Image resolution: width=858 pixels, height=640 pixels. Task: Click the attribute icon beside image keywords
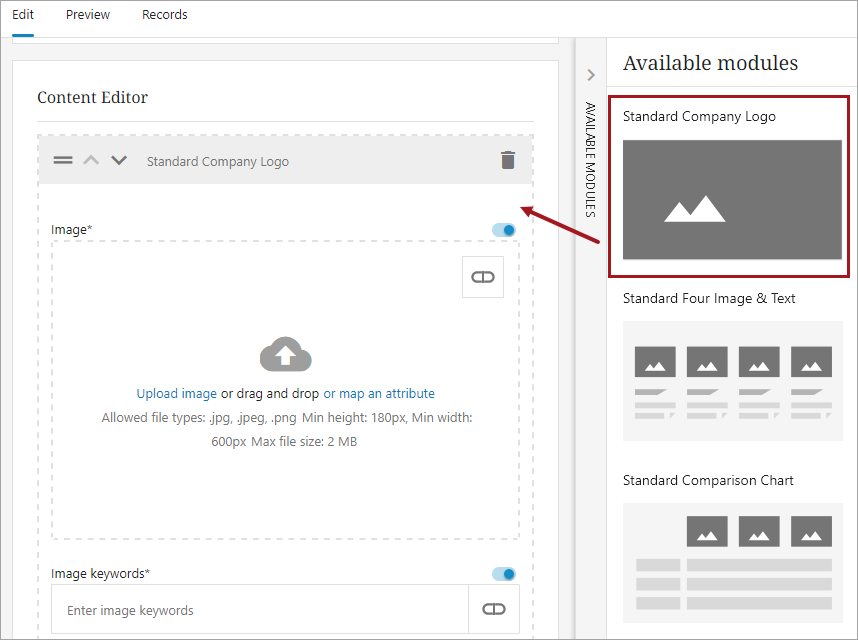pyautogui.click(x=494, y=609)
